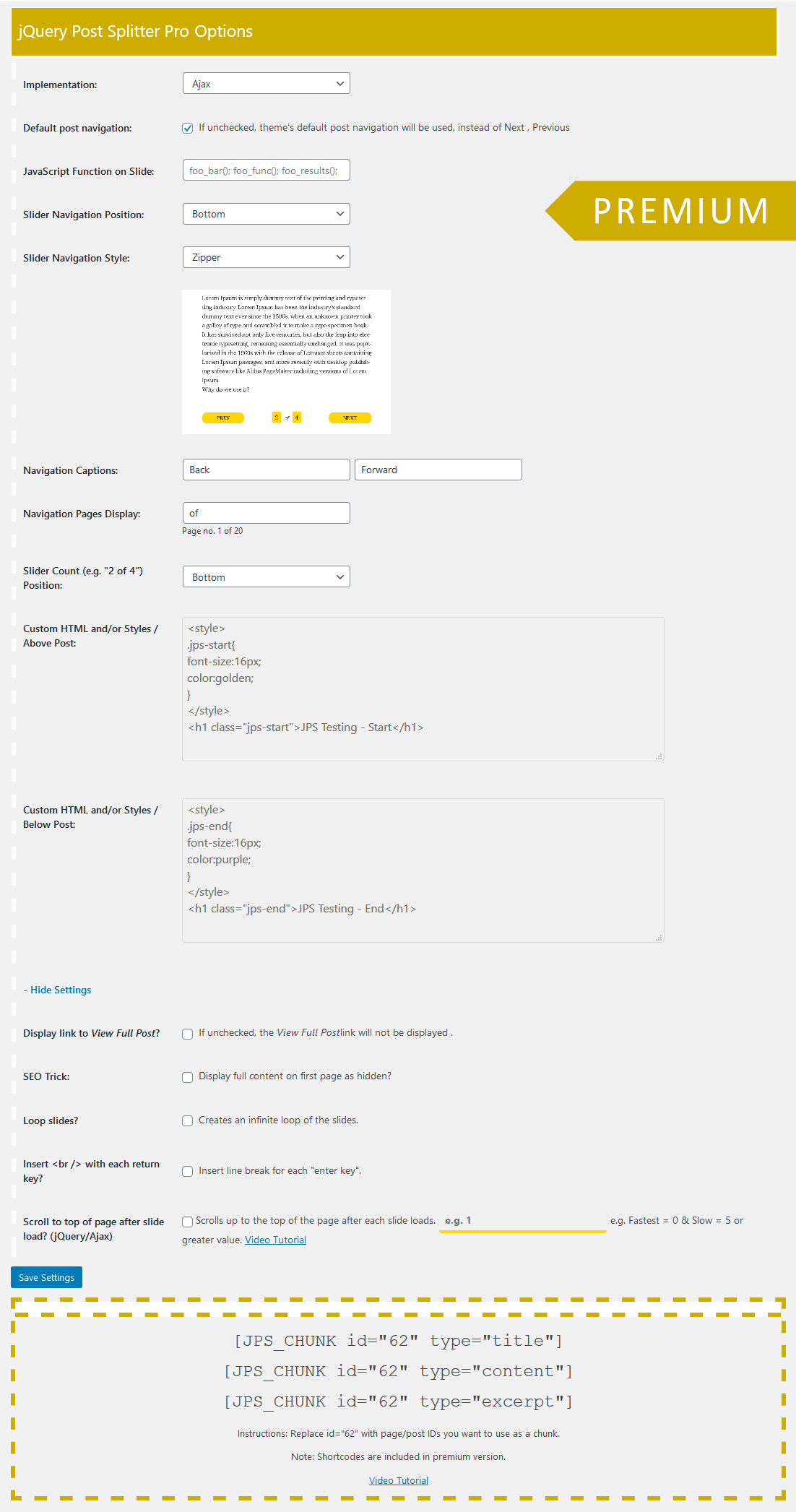Screen dimensions: 796x1512
Task: Open the Video Tutorial link under shortcodes note
Action: click(399, 1480)
